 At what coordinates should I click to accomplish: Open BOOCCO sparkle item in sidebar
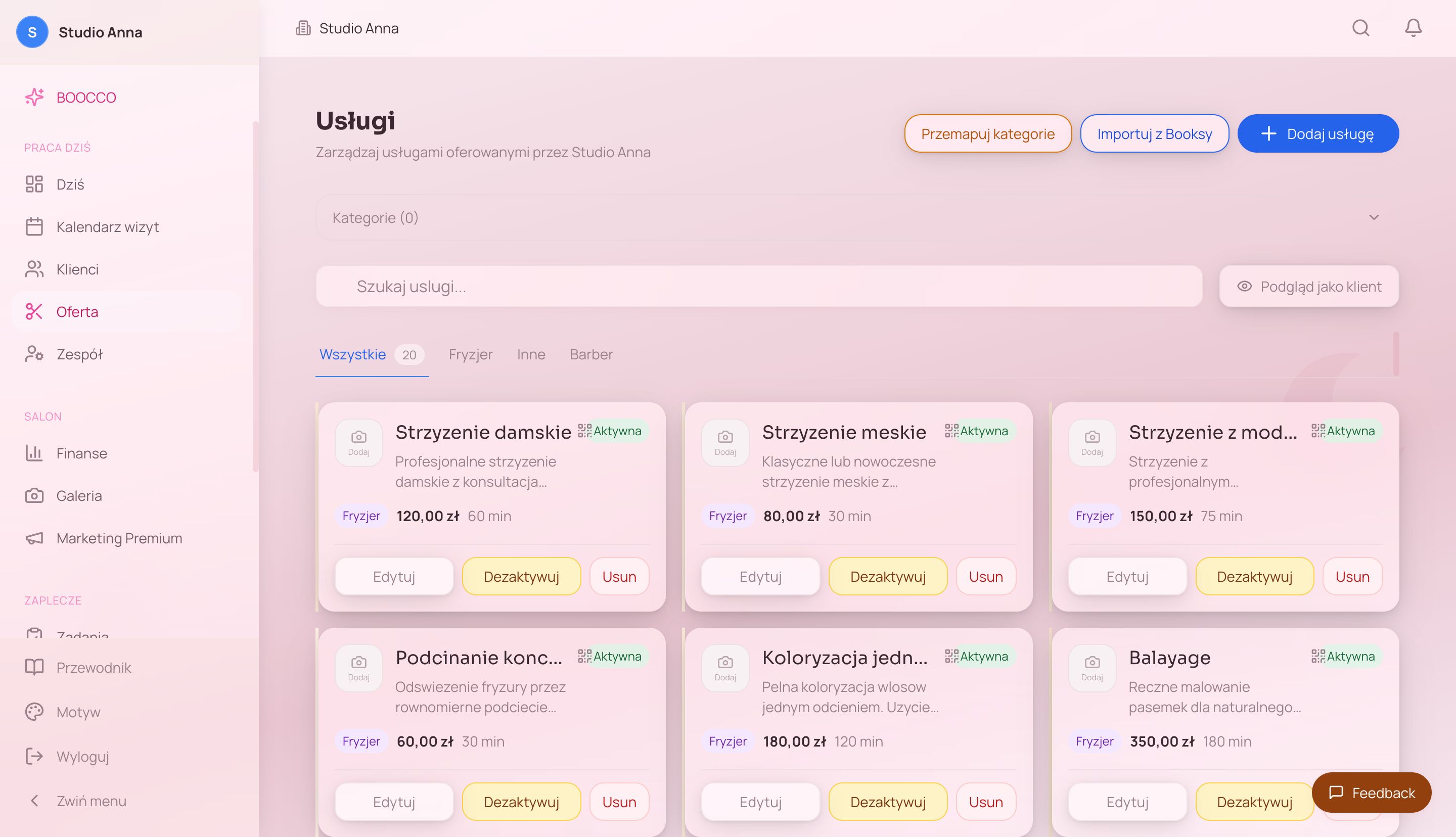click(x=126, y=97)
